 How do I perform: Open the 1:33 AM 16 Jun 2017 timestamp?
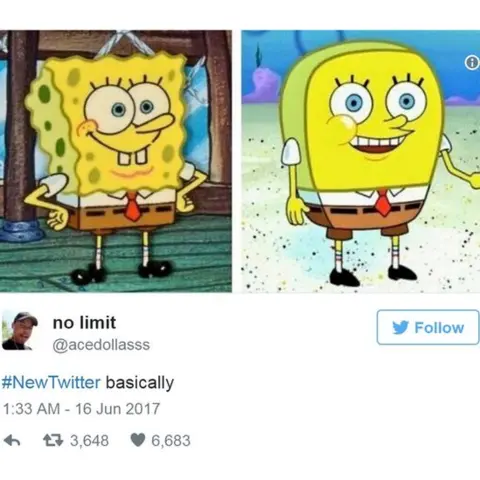81,409
